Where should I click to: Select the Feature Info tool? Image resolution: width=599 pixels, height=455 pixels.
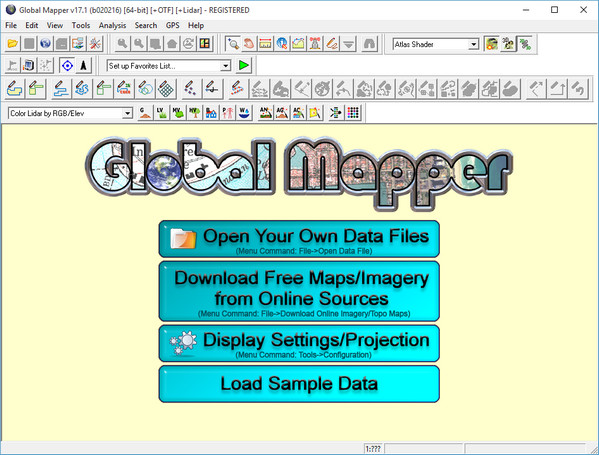coord(282,44)
